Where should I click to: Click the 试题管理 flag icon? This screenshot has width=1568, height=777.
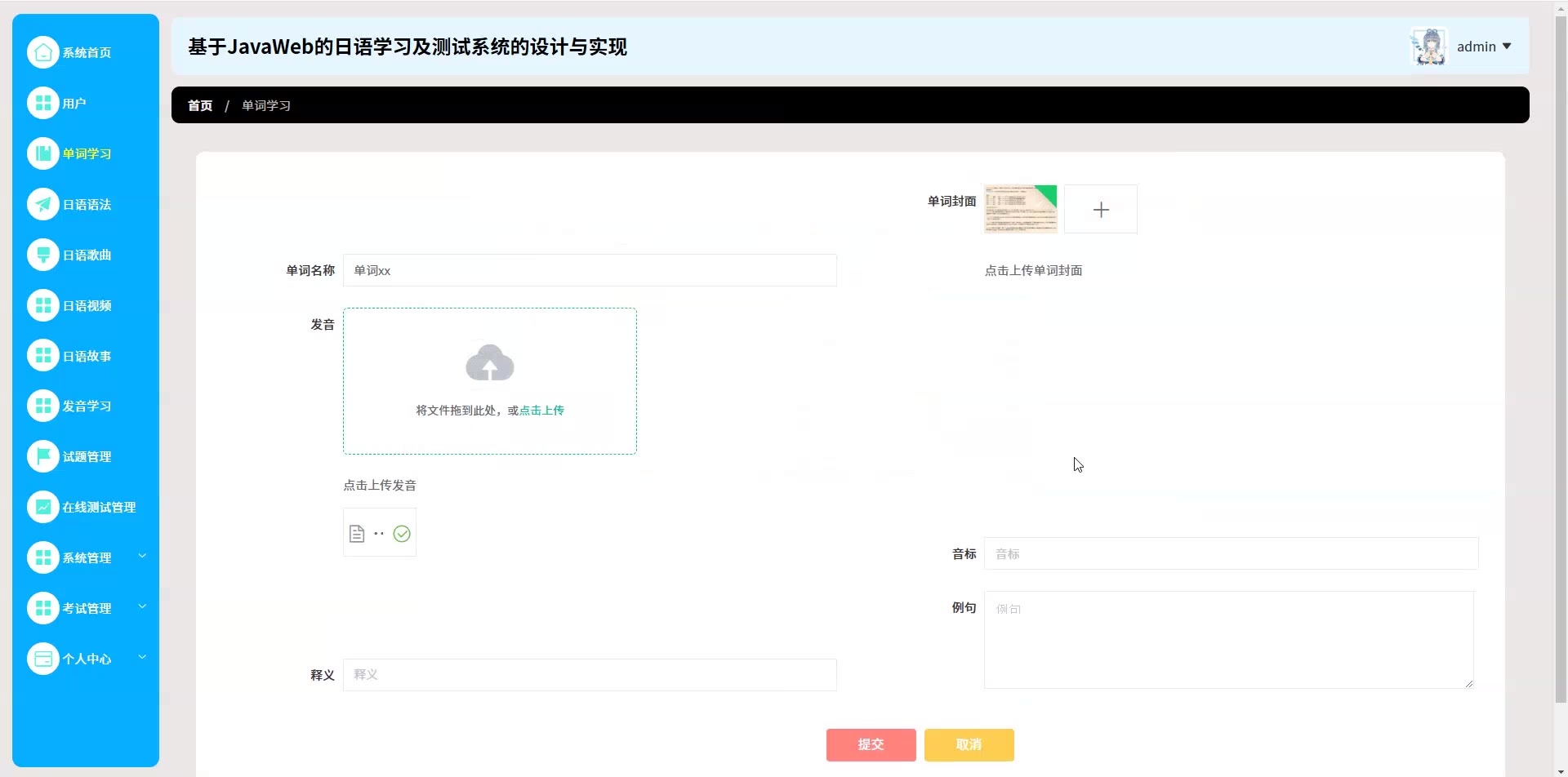pyautogui.click(x=43, y=456)
